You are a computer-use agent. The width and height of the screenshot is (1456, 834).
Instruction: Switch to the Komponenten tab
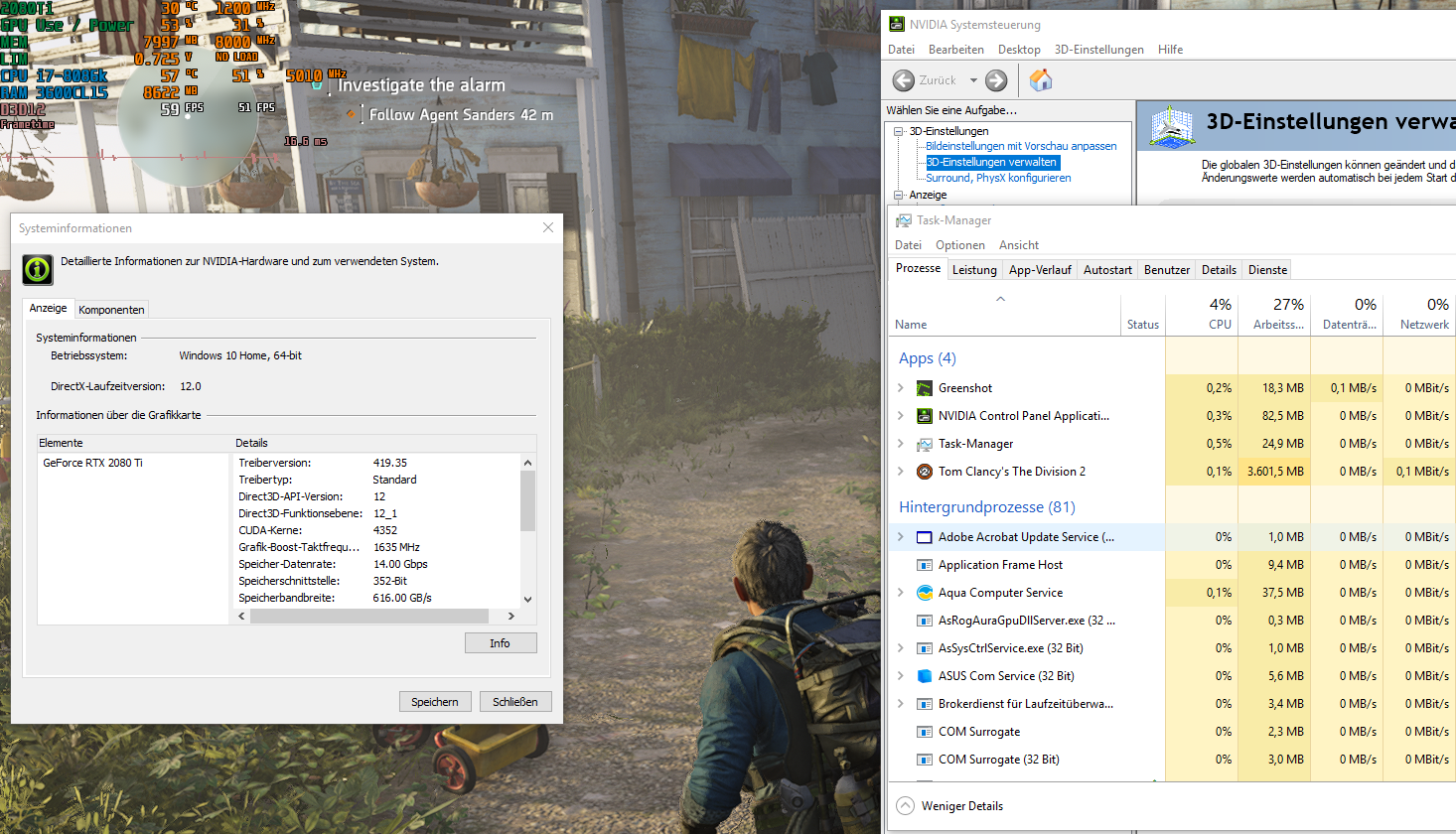point(111,310)
